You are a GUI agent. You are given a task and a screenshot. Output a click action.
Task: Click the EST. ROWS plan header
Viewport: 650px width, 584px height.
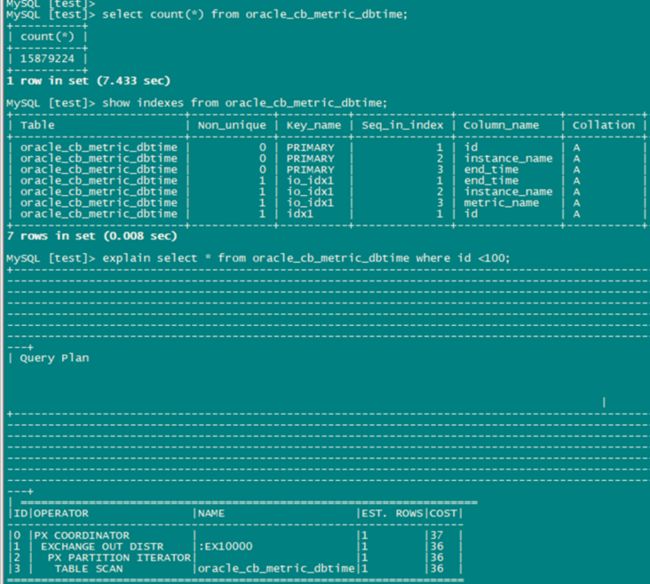point(392,514)
